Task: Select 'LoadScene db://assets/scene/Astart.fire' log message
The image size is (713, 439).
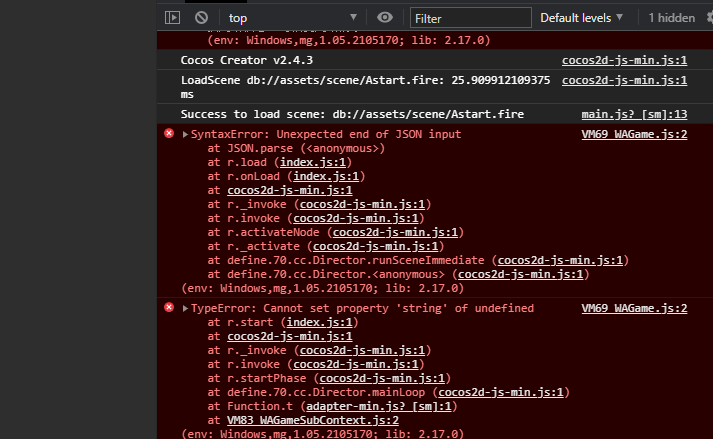Action: point(365,87)
